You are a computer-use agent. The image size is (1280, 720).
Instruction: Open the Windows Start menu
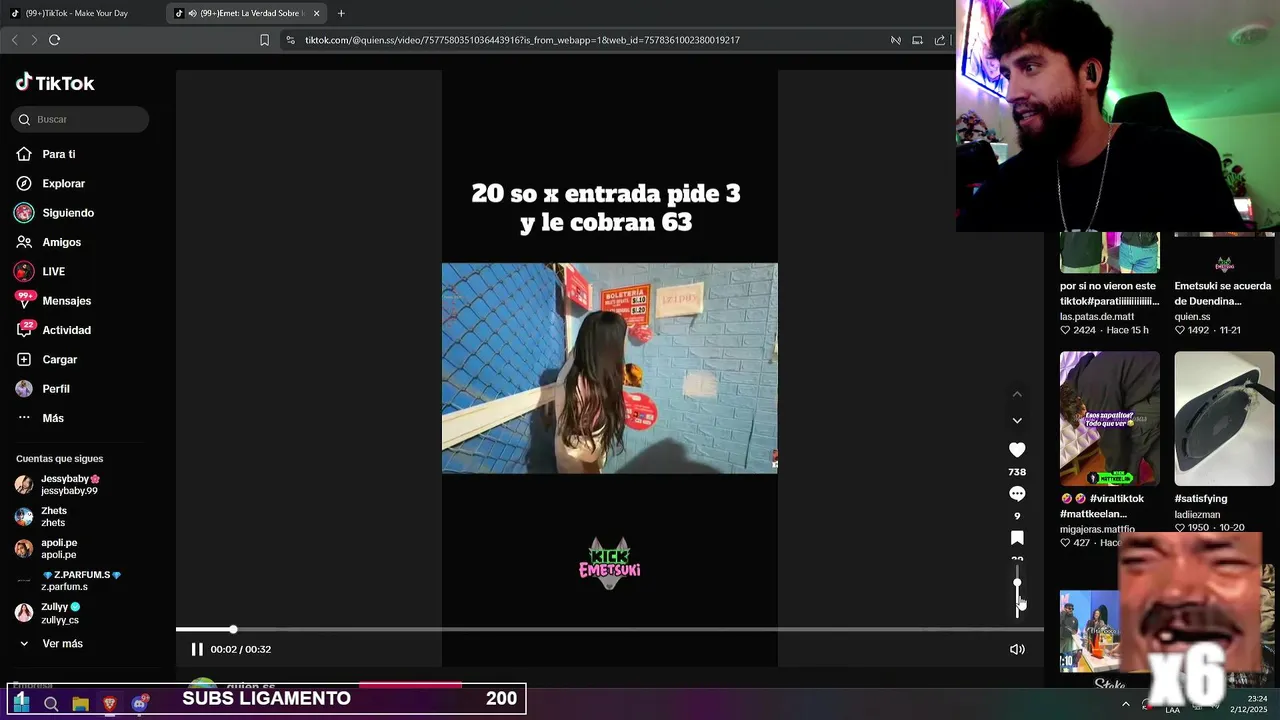click(x=21, y=703)
